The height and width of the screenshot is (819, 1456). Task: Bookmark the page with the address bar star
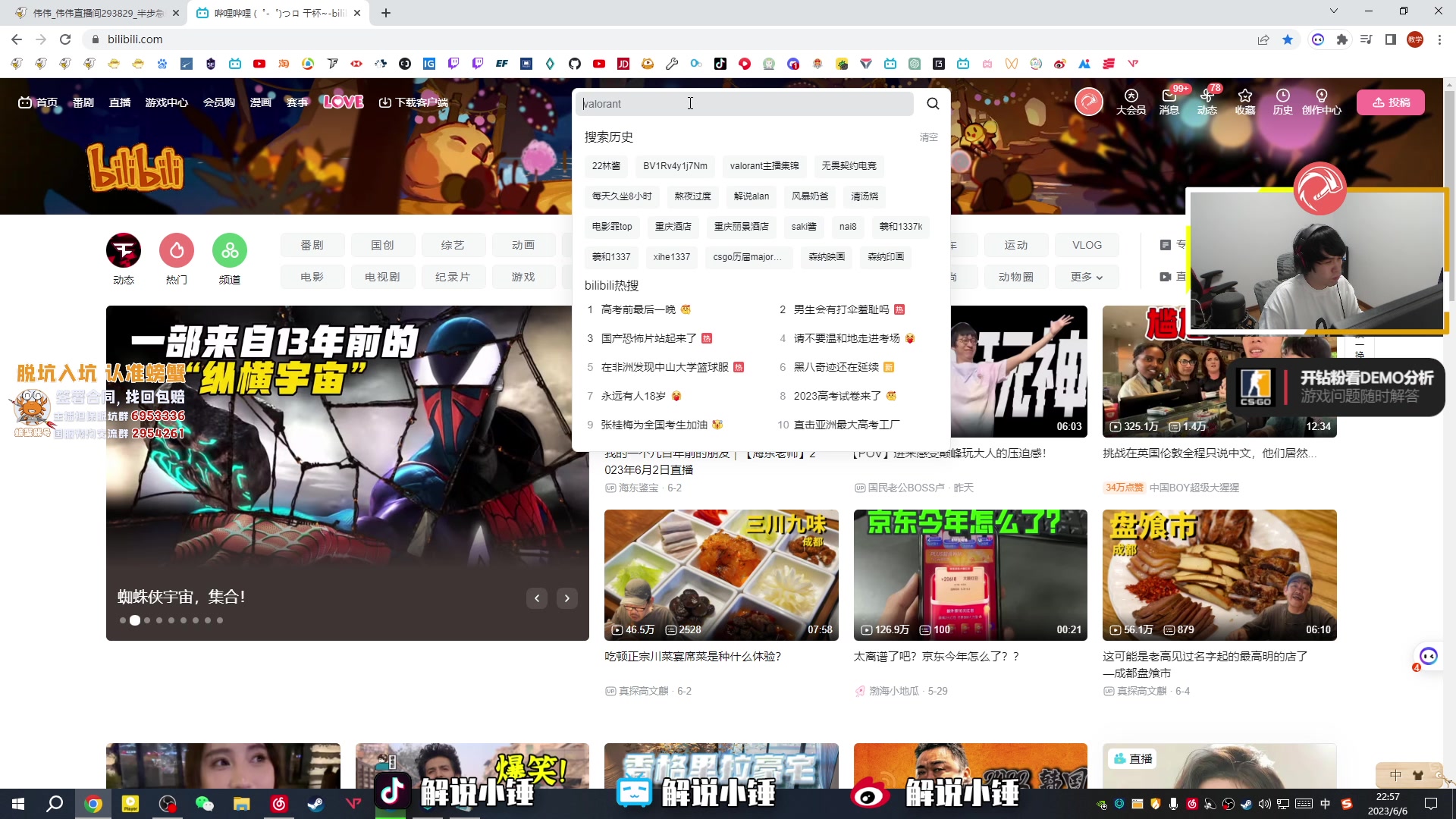pyautogui.click(x=1287, y=39)
